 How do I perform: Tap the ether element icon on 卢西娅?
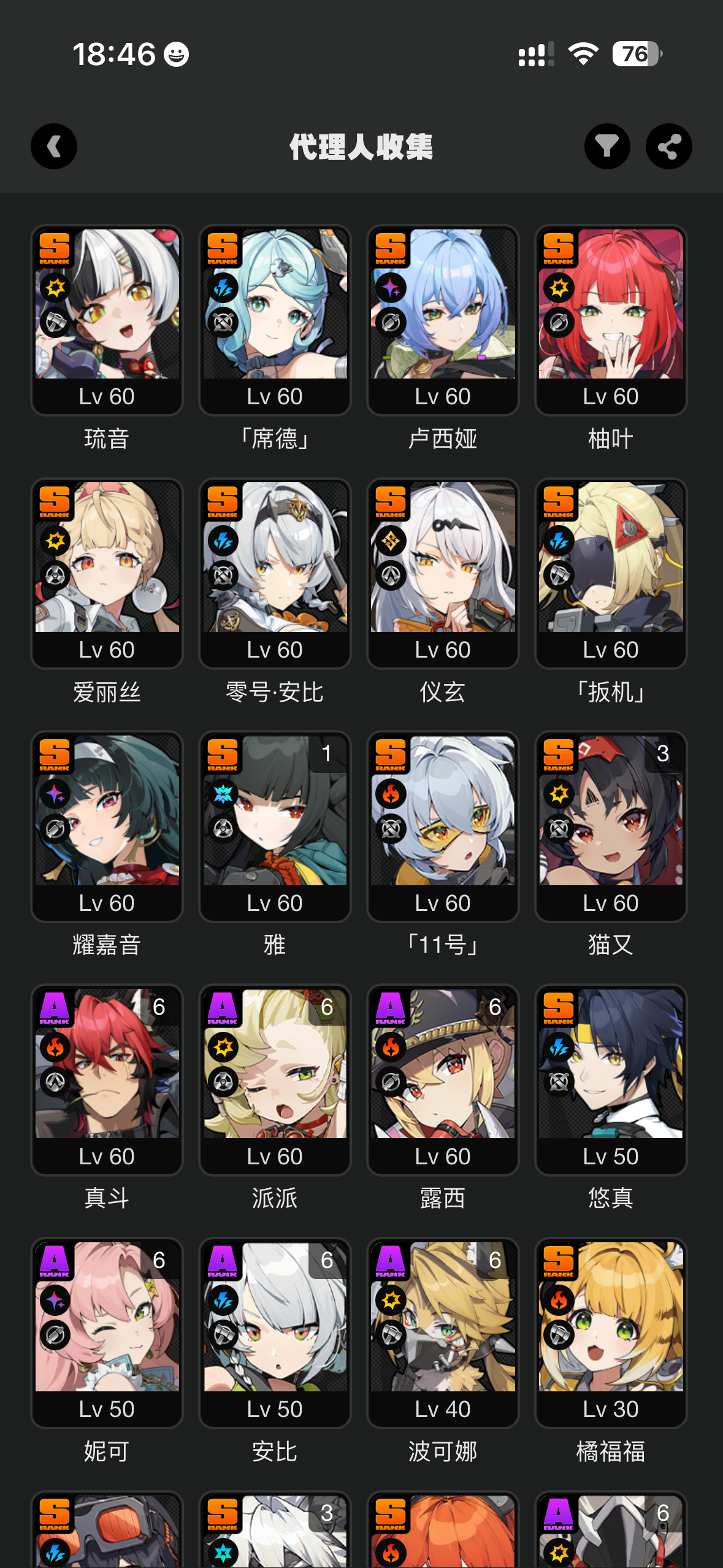pos(391,288)
